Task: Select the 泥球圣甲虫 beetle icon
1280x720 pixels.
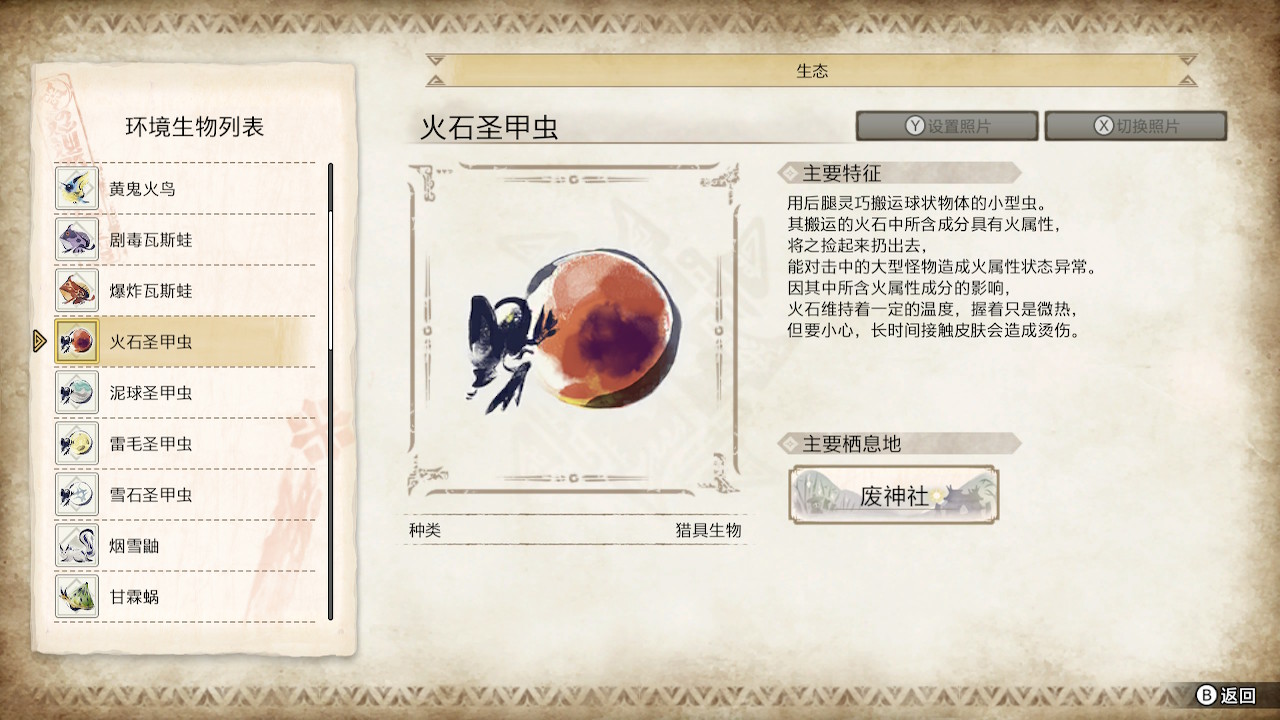Action: [77, 392]
